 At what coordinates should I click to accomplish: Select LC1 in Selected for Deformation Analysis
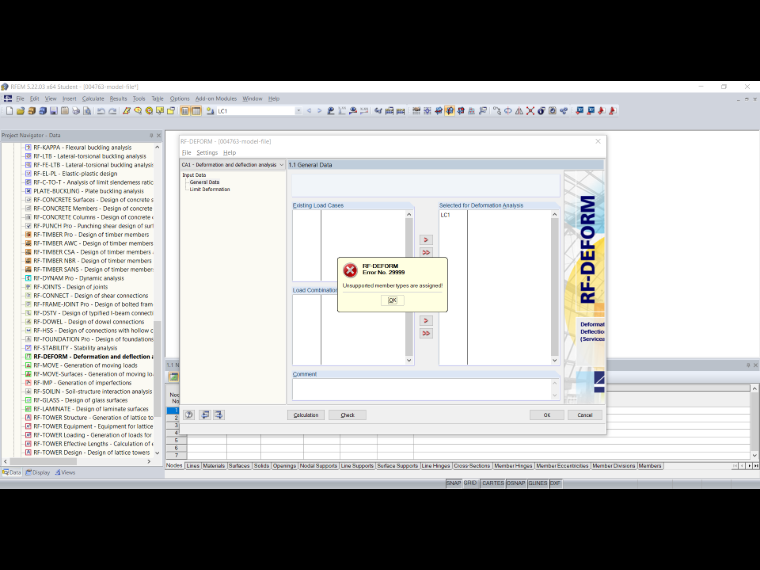point(445,215)
